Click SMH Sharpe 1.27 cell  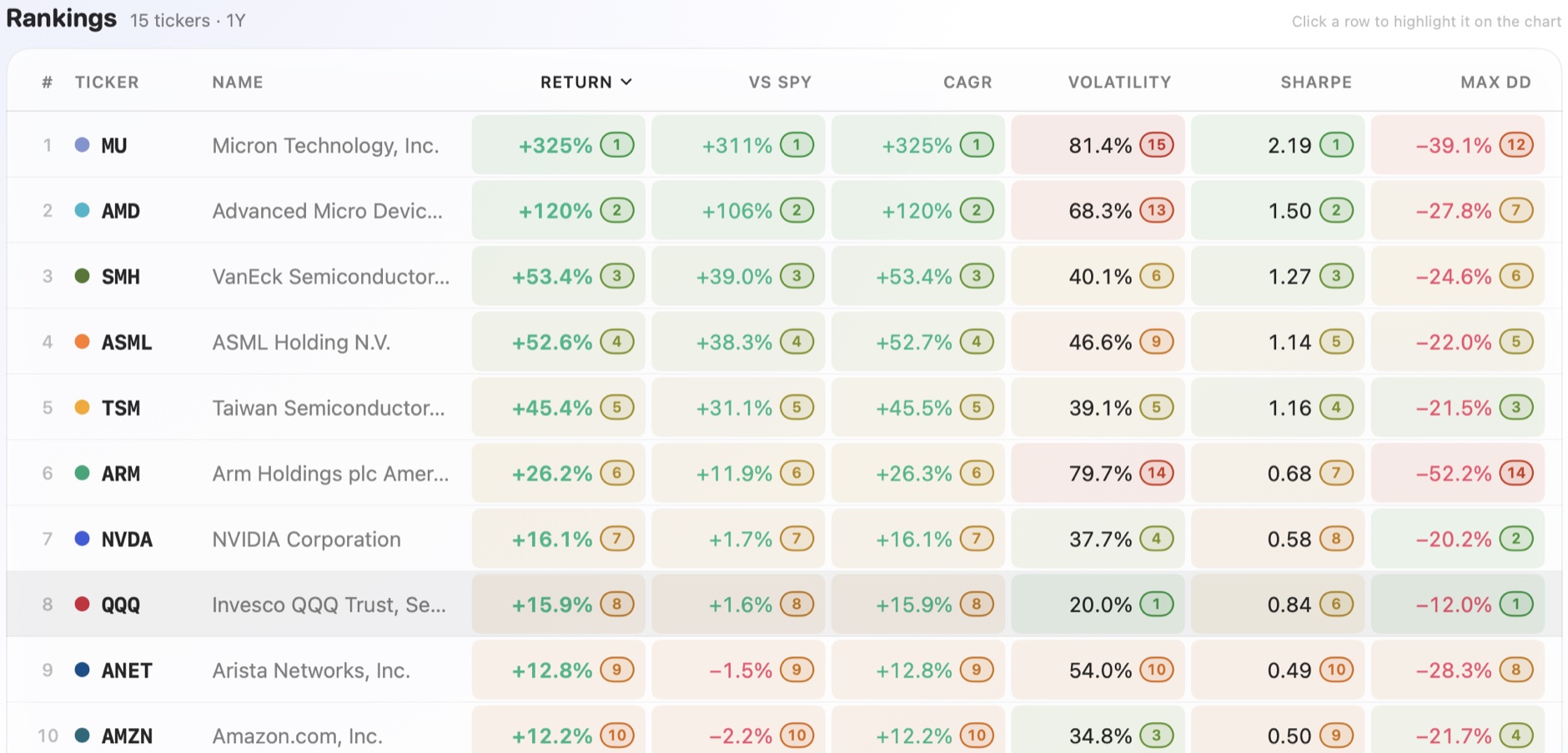[x=1278, y=277]
